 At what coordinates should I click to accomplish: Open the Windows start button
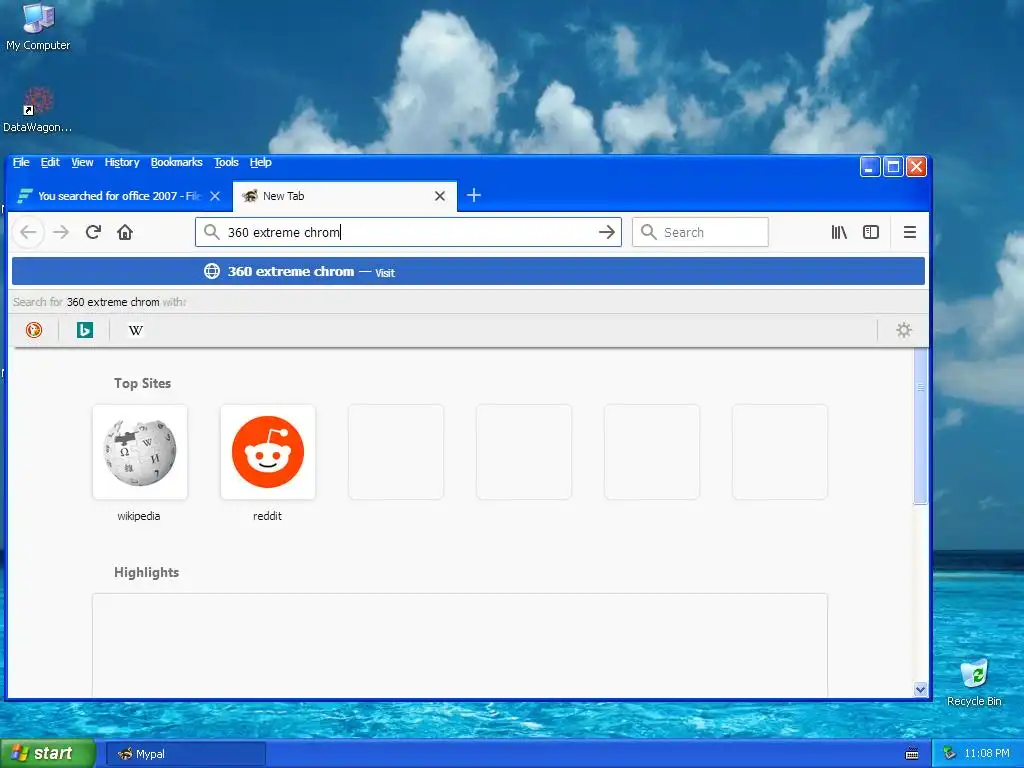tap(47, 754)
